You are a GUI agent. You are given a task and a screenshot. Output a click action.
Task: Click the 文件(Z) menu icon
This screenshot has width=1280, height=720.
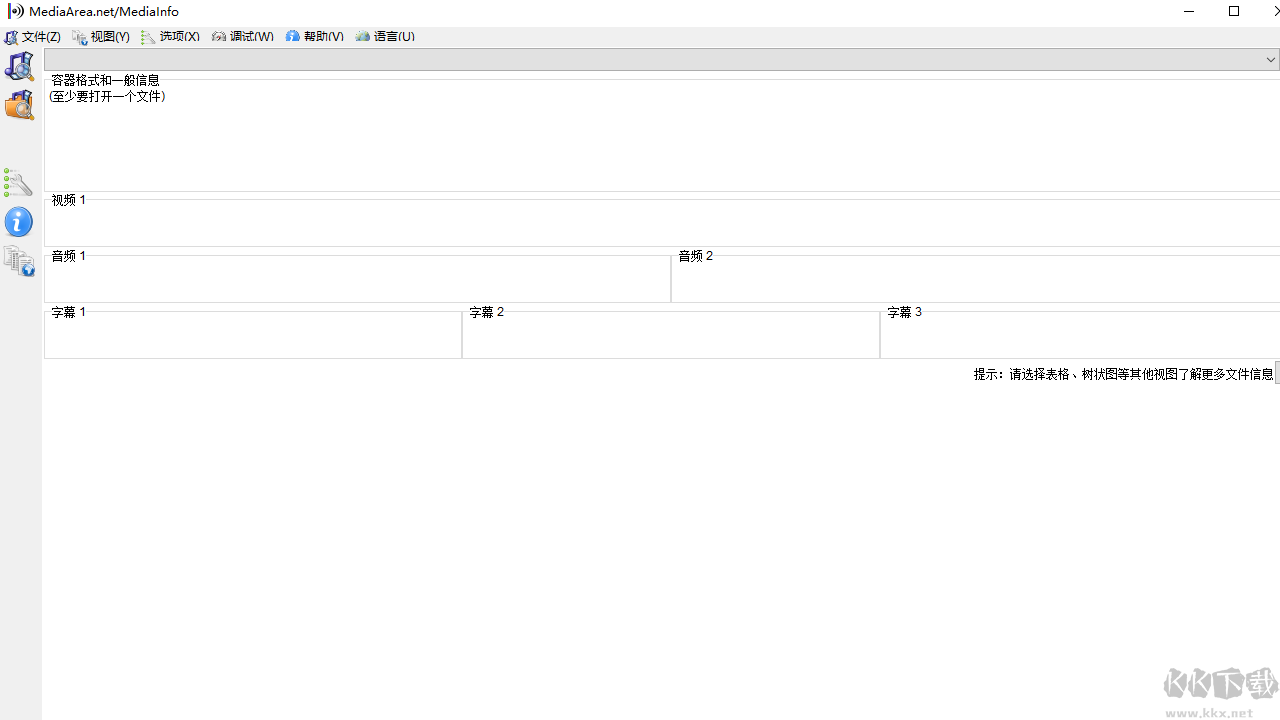[x=10, y=36]
